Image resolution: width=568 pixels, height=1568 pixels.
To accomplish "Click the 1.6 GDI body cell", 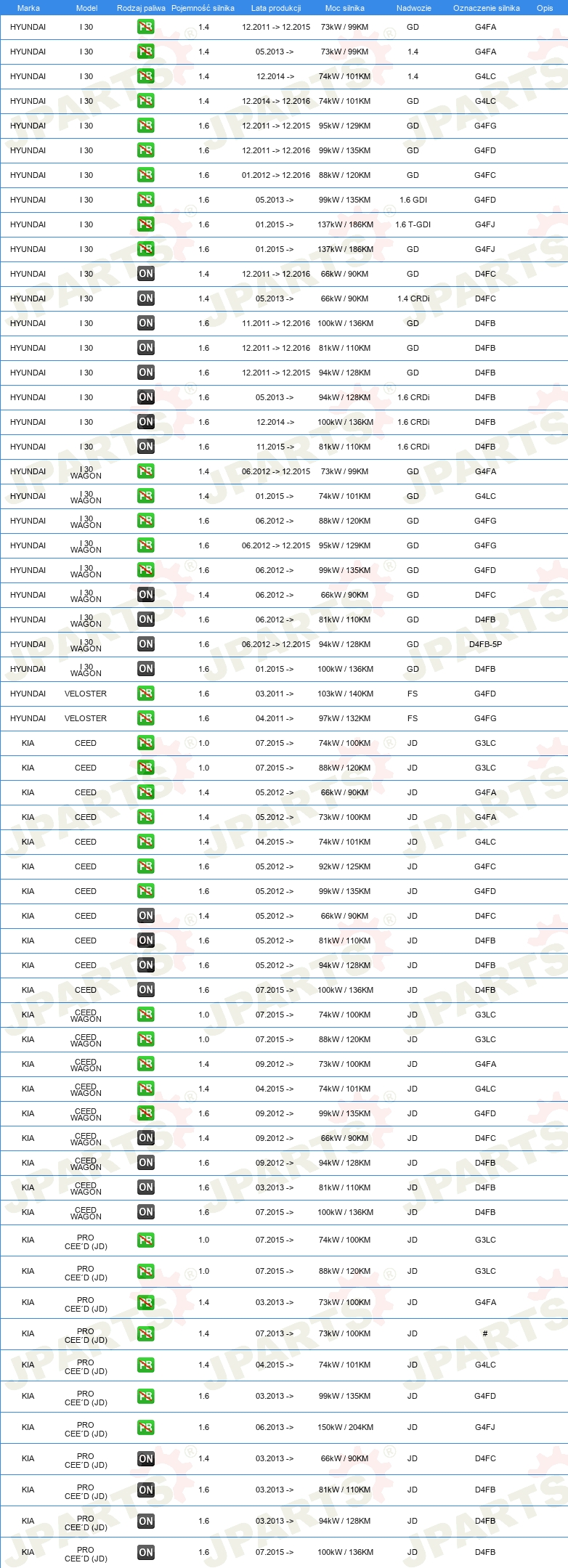I will click(x=413, y=200).
